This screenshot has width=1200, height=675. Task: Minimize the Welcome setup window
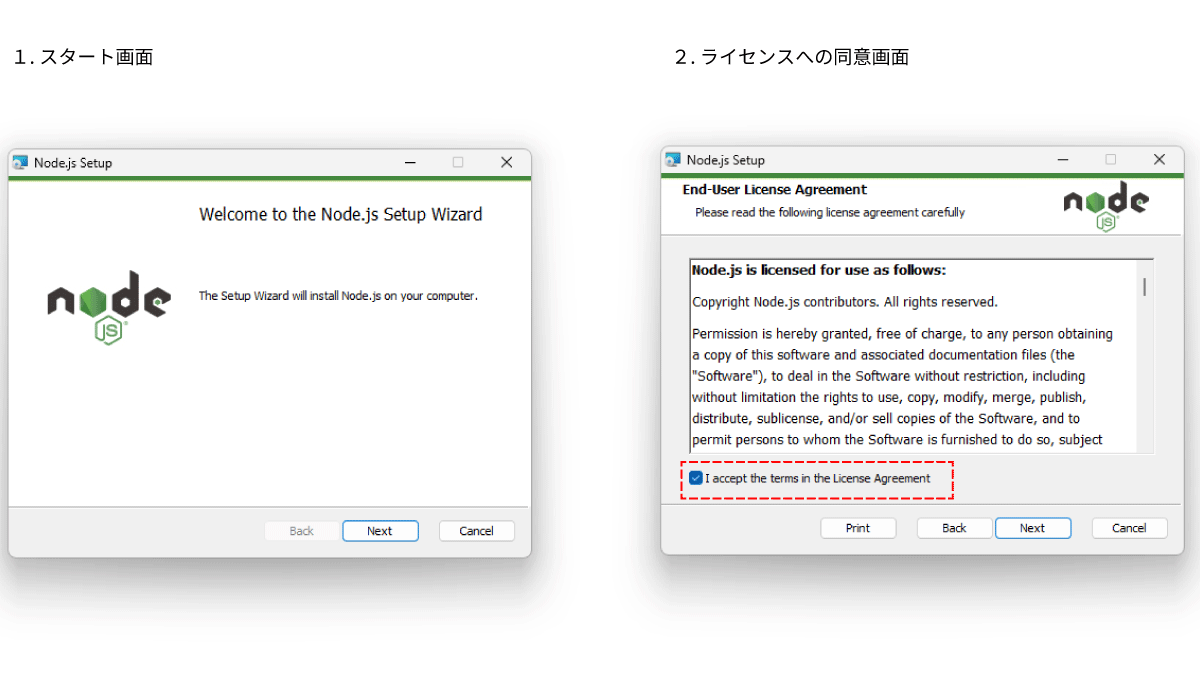pos(410,163)
